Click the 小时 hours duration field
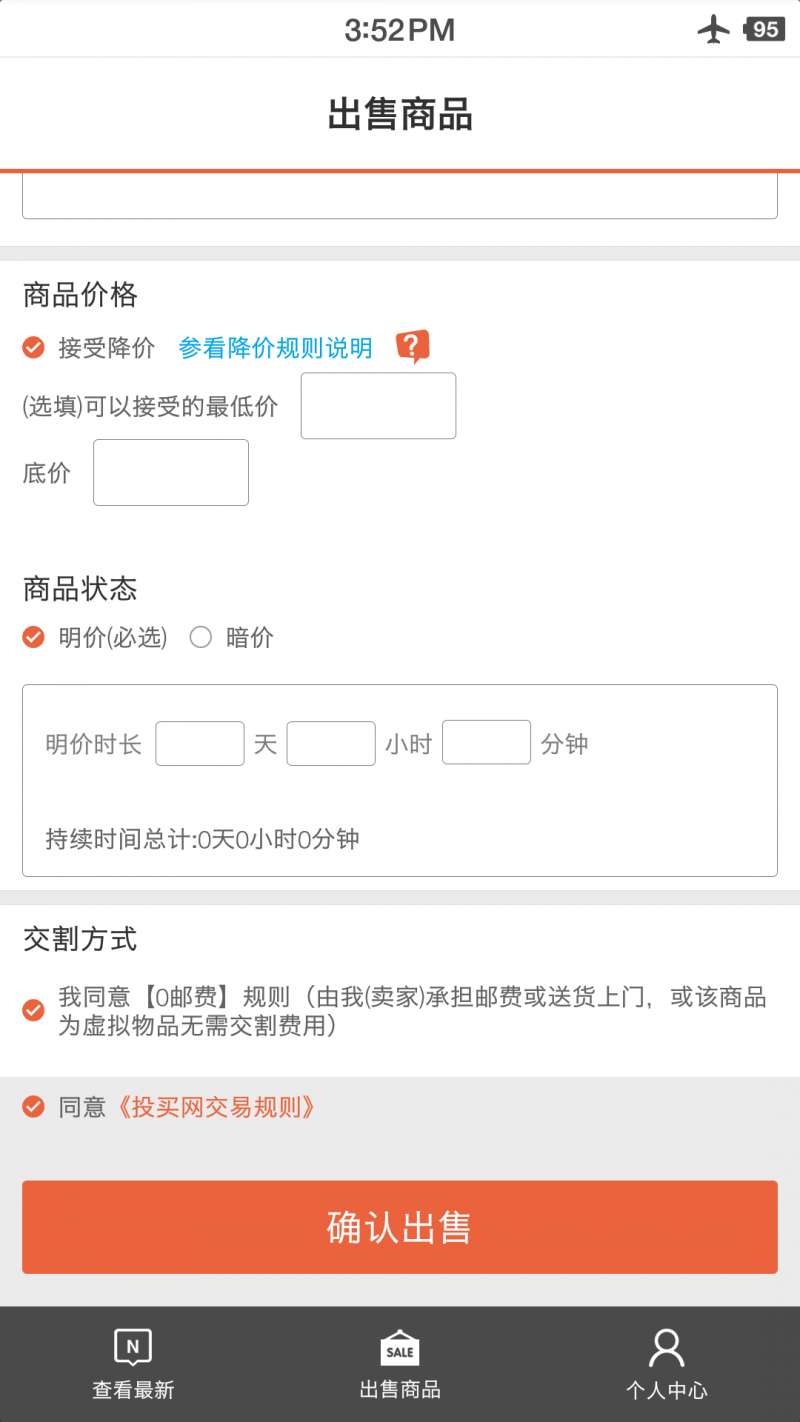 [x=331, y=743]
